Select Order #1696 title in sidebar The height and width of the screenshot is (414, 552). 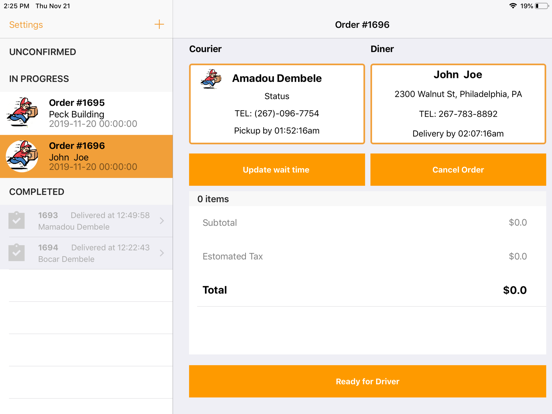(77, 145)
